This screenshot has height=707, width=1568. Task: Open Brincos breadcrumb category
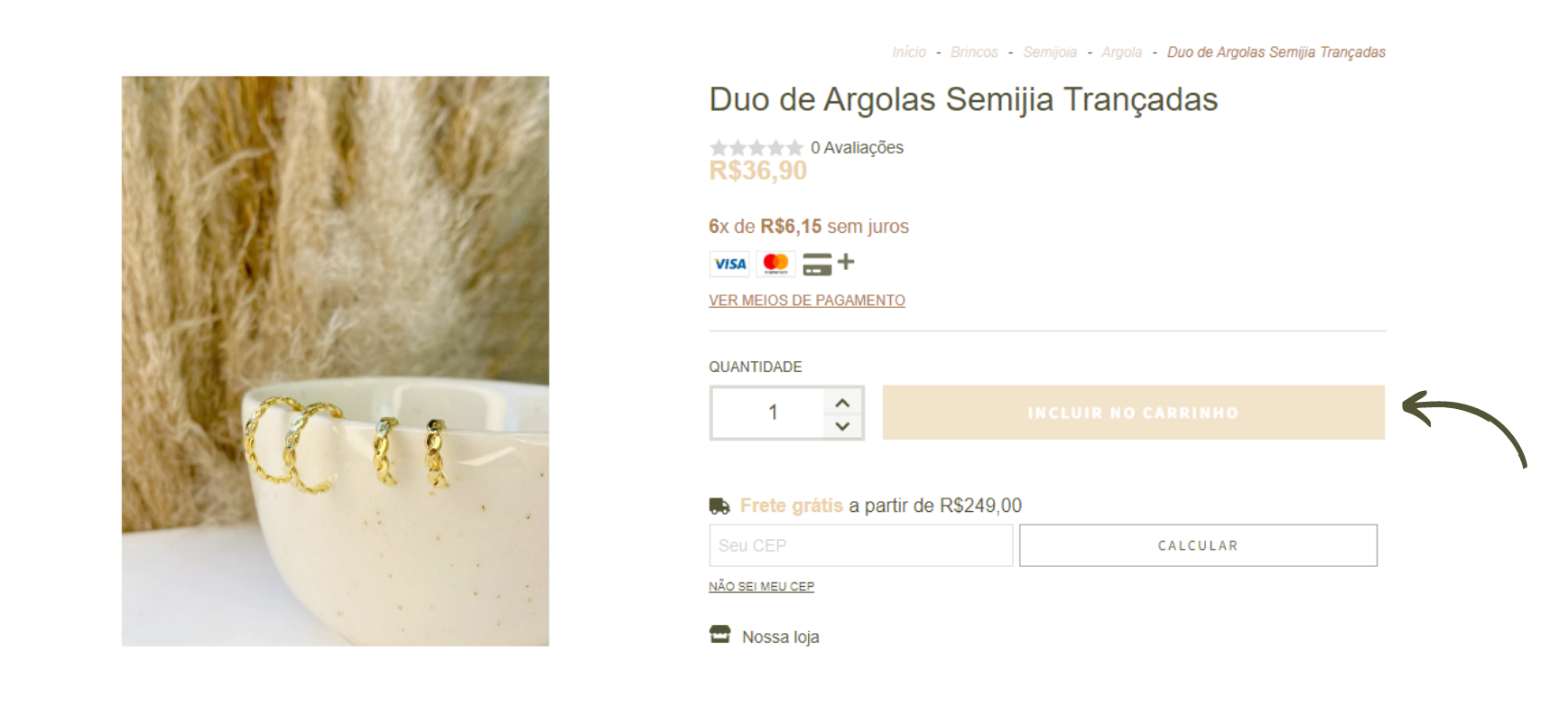pos(974,52)
